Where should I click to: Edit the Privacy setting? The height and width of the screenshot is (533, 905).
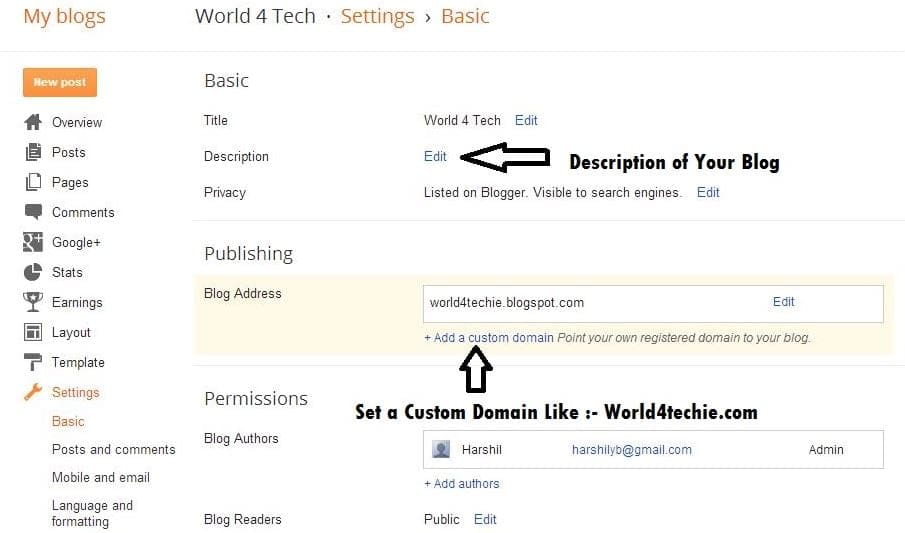tap(708, 192)
